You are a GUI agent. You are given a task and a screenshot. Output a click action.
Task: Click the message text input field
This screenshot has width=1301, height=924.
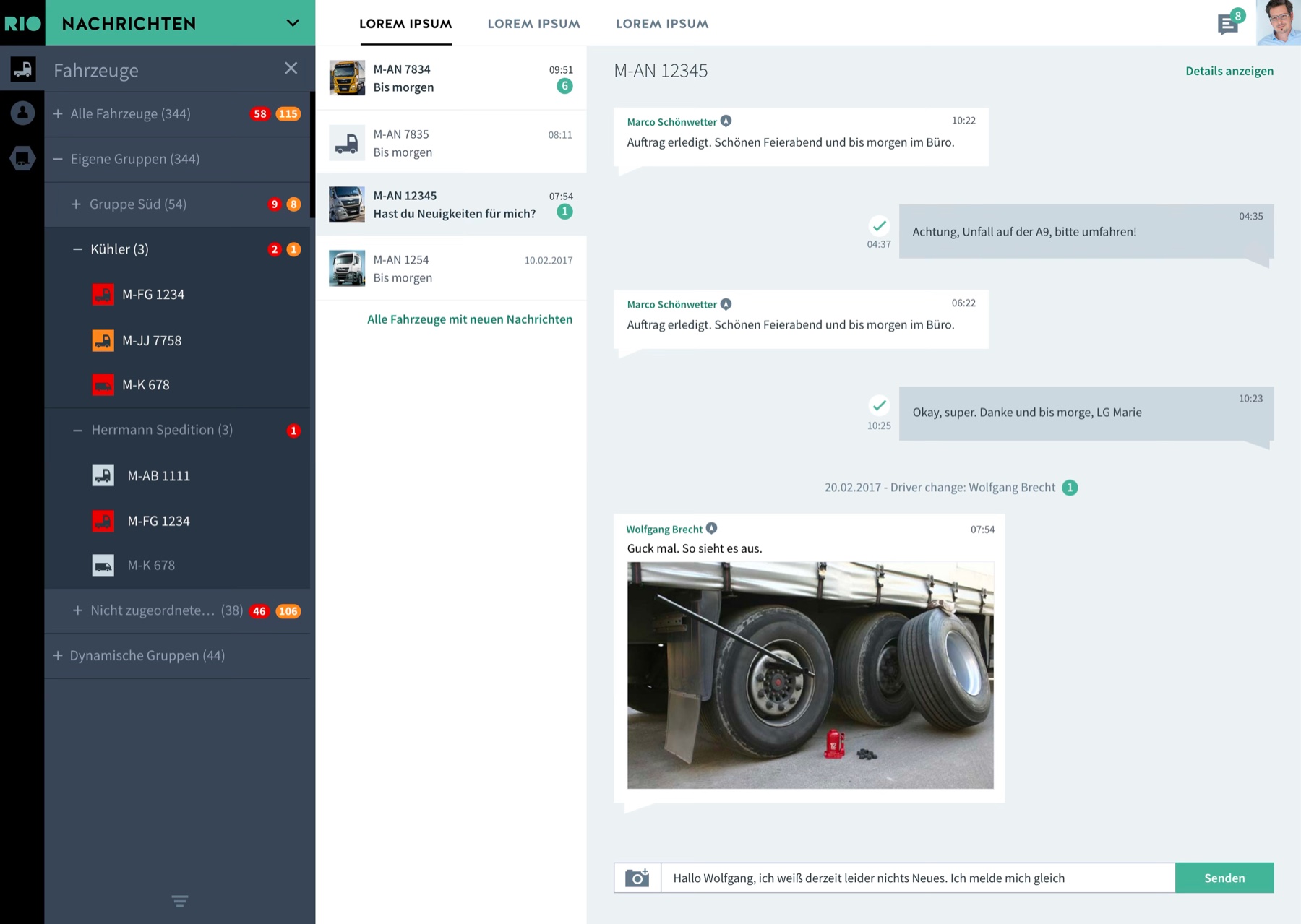(918, 878)
